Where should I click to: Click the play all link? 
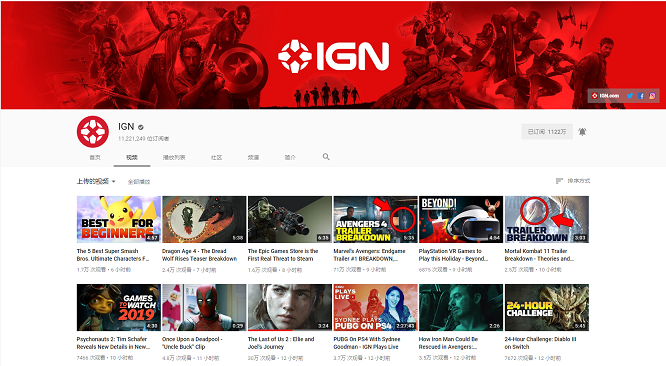[139, 182]
